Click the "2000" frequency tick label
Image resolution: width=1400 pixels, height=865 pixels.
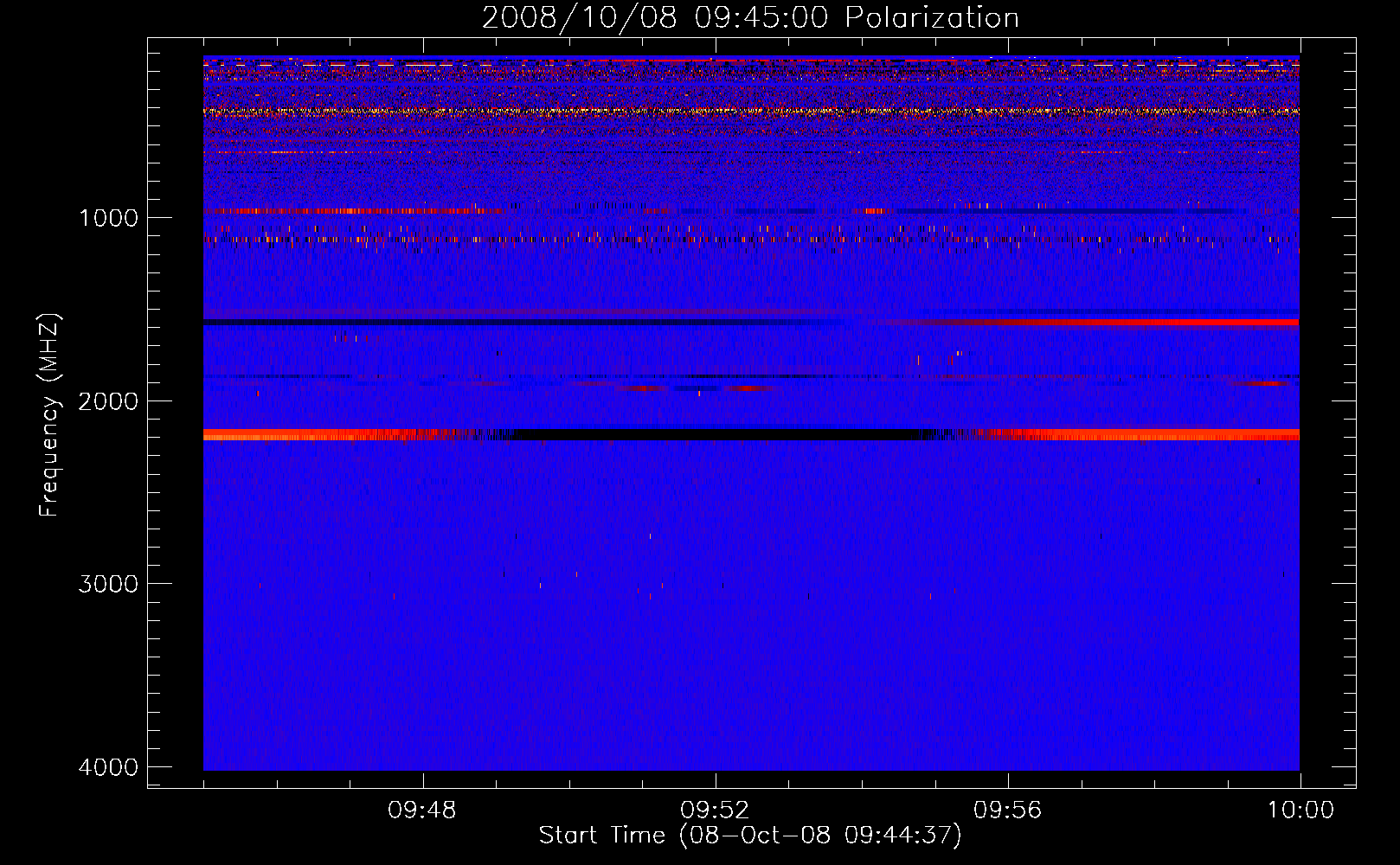click(108, 401)
